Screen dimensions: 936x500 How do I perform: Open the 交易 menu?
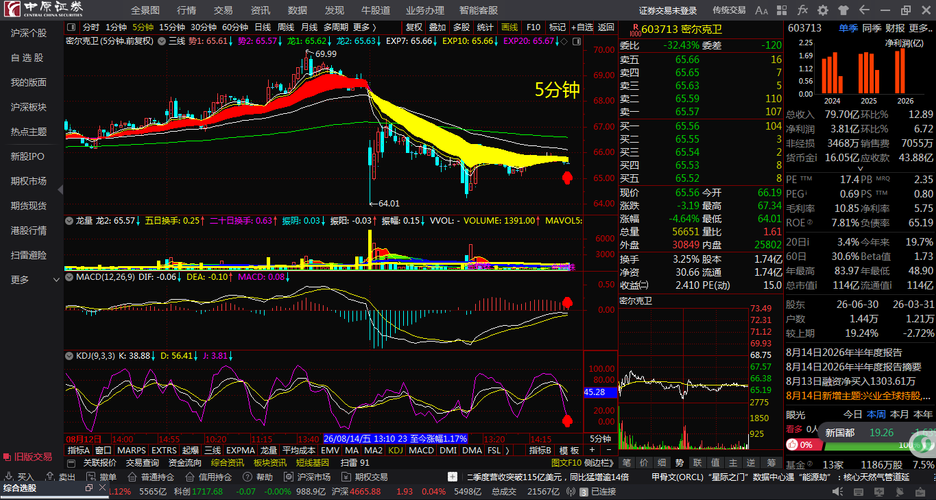pos(223,10)
